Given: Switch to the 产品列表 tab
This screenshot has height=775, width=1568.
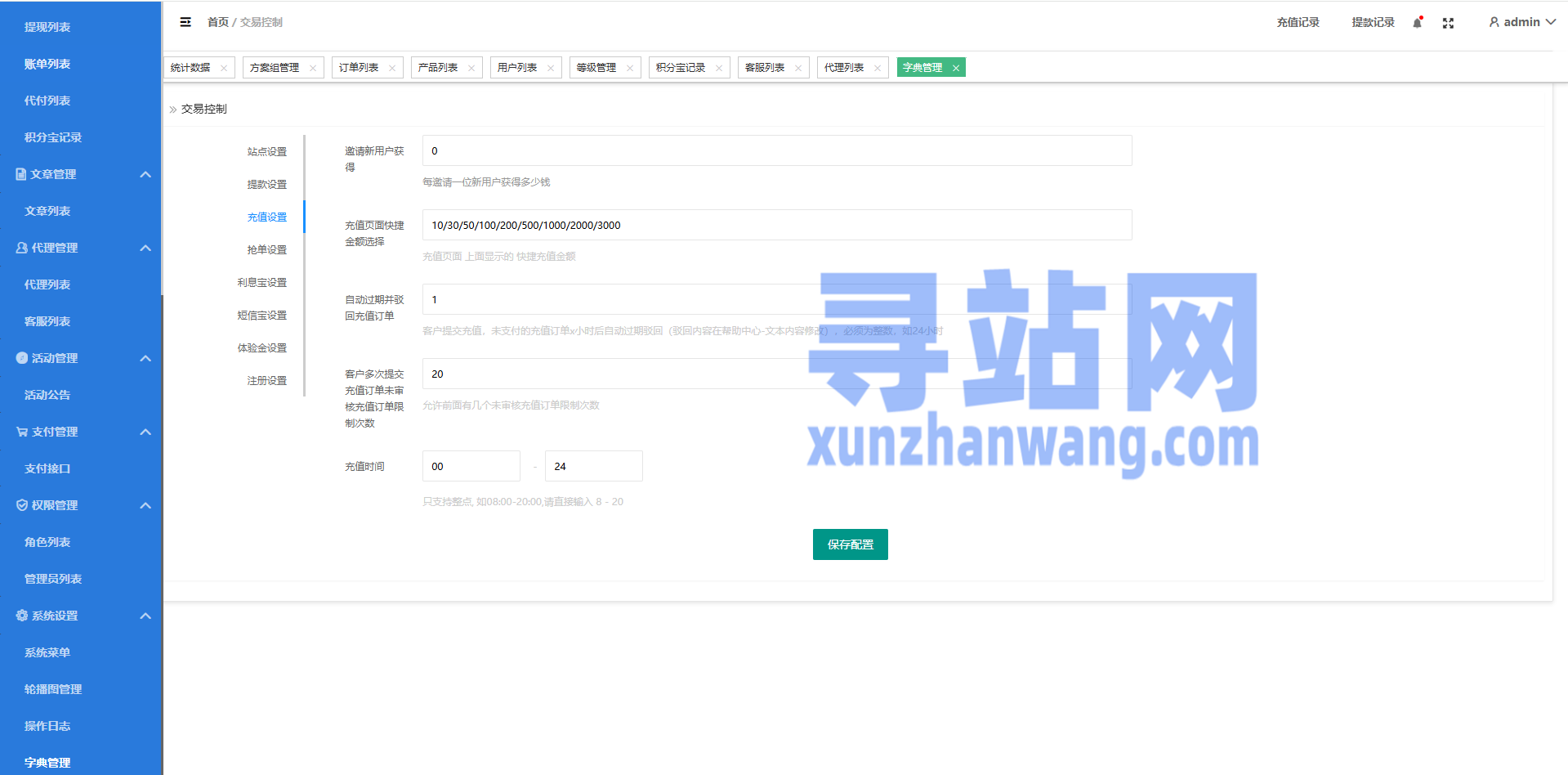Looking at the screenshot, I should (438, 68).
